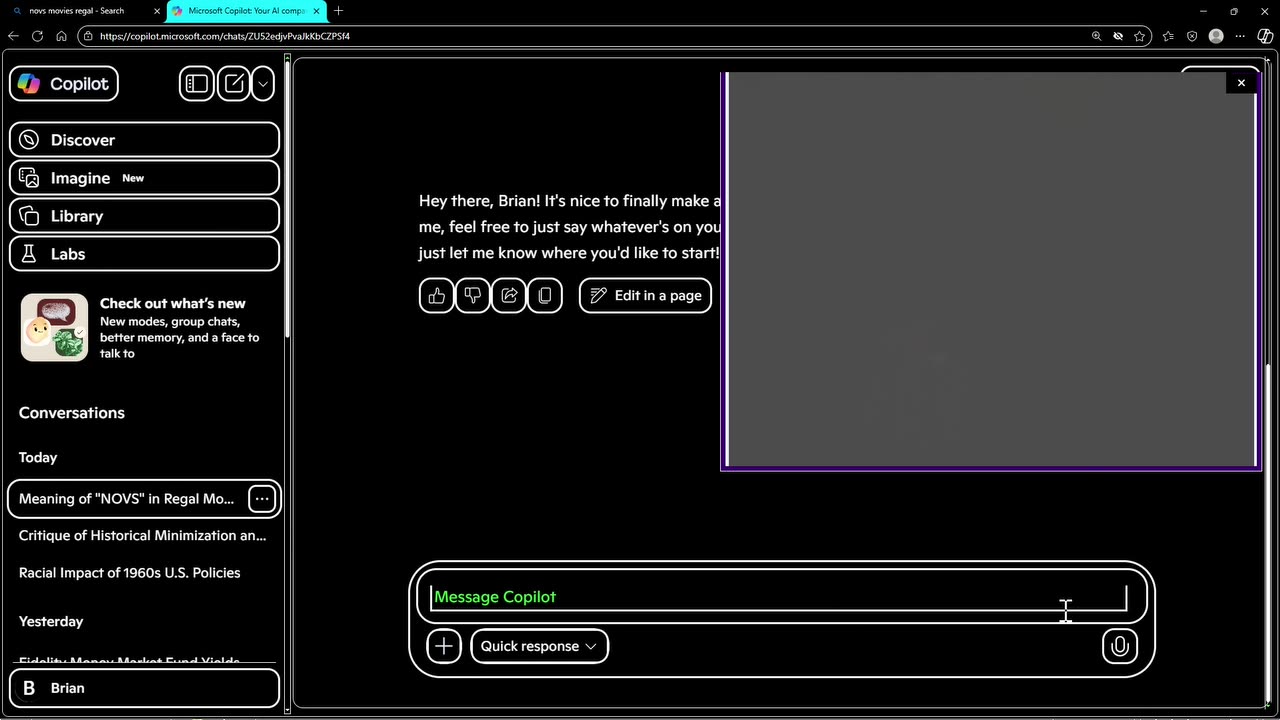Go to browser home page

pos(61,36)
